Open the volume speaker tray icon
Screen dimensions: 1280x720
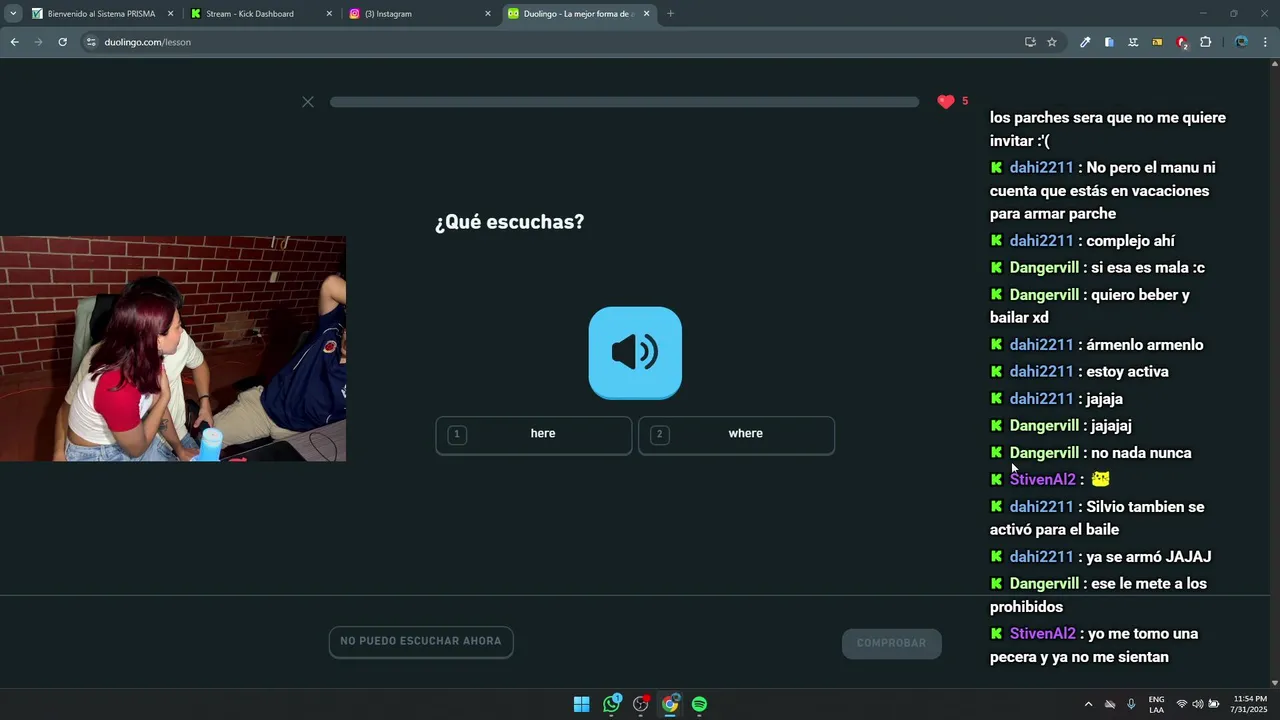[x=1197, y=704]
